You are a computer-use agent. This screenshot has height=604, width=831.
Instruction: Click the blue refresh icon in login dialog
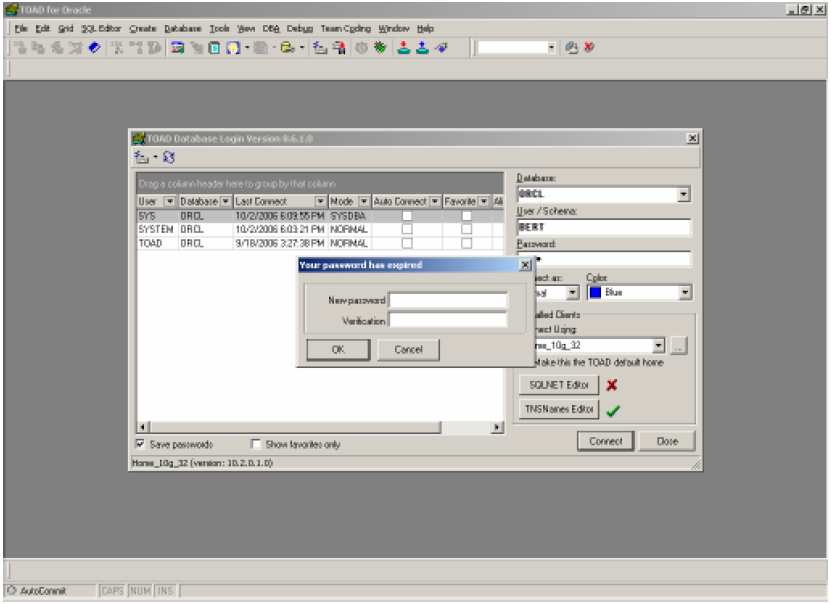(x=169, y=157)
